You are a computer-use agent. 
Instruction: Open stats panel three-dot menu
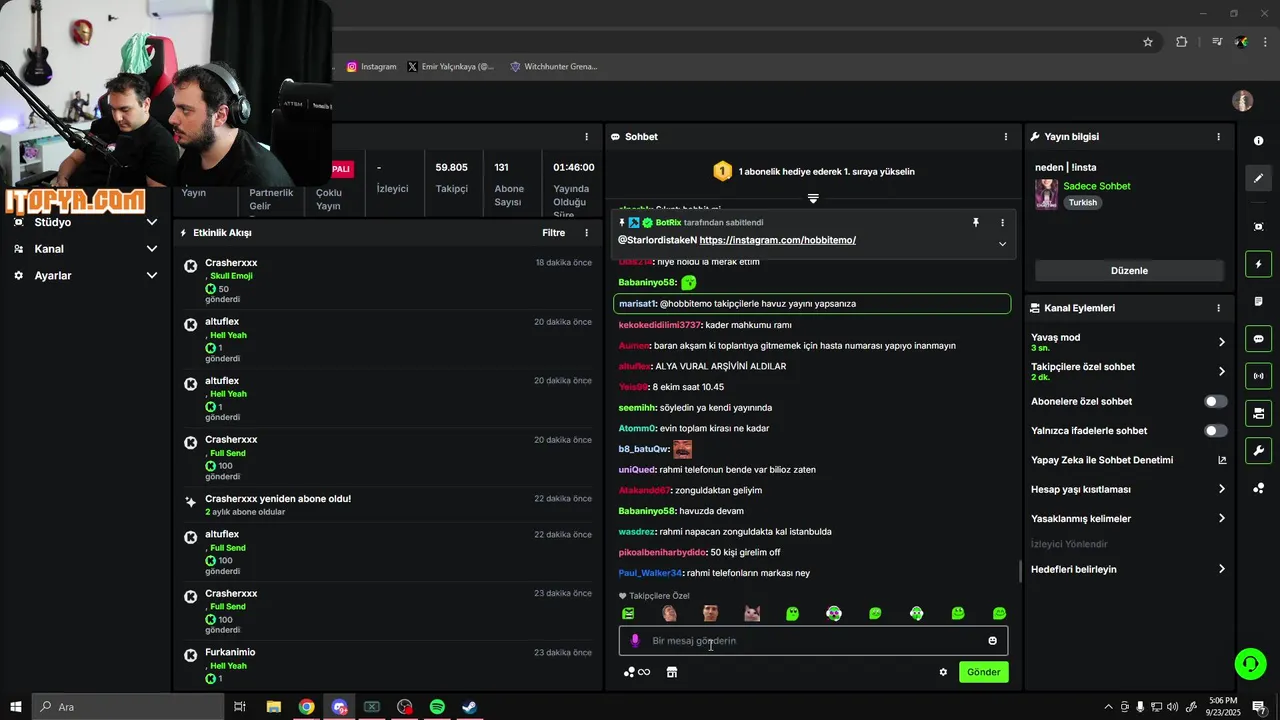[x=587, y=137]
